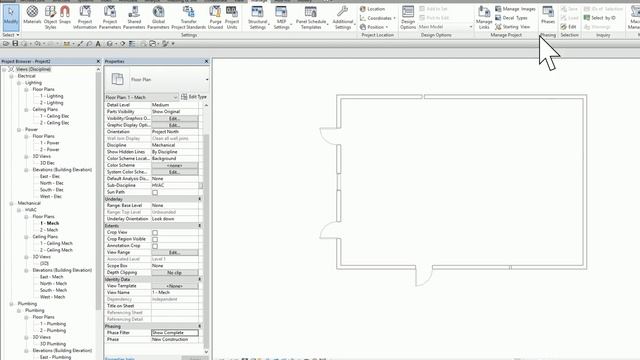Open Additional Settings
Viewport: 640px width, 360px height.
[x=342, y=18]
